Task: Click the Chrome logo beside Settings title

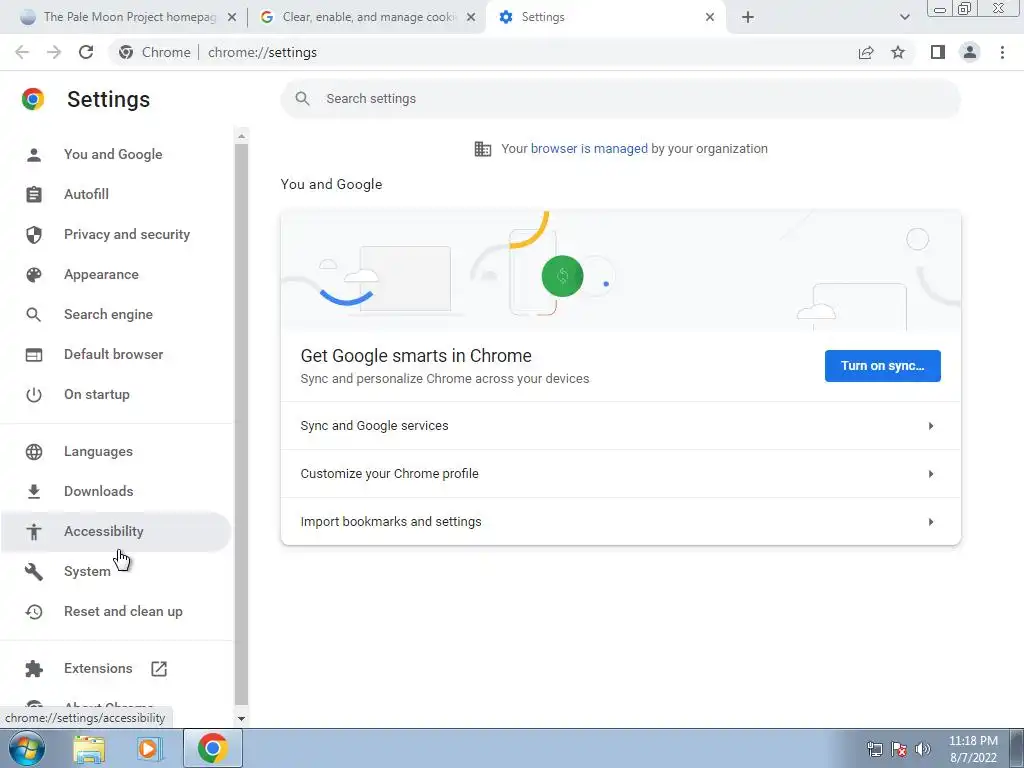Action: pos(33,99)
